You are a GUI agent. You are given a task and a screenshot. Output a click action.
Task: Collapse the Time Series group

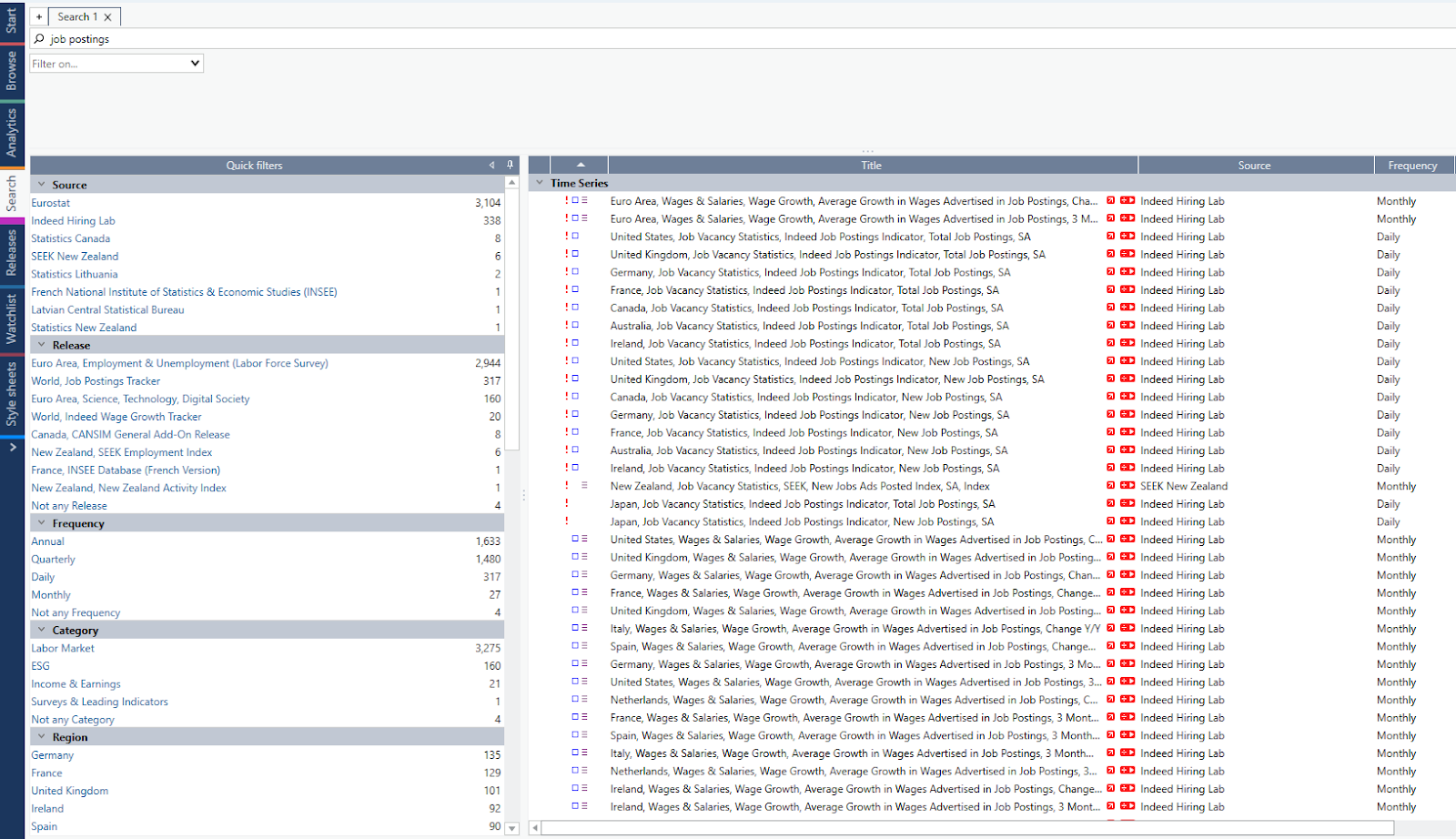click(x=540, y=183)
